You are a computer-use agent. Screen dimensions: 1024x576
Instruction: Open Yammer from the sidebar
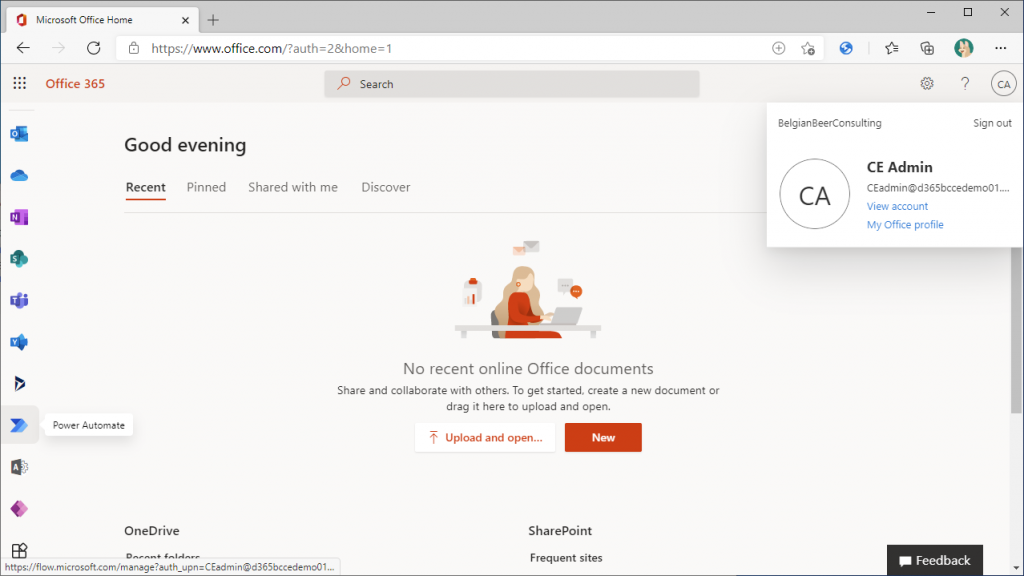[19, 342]
